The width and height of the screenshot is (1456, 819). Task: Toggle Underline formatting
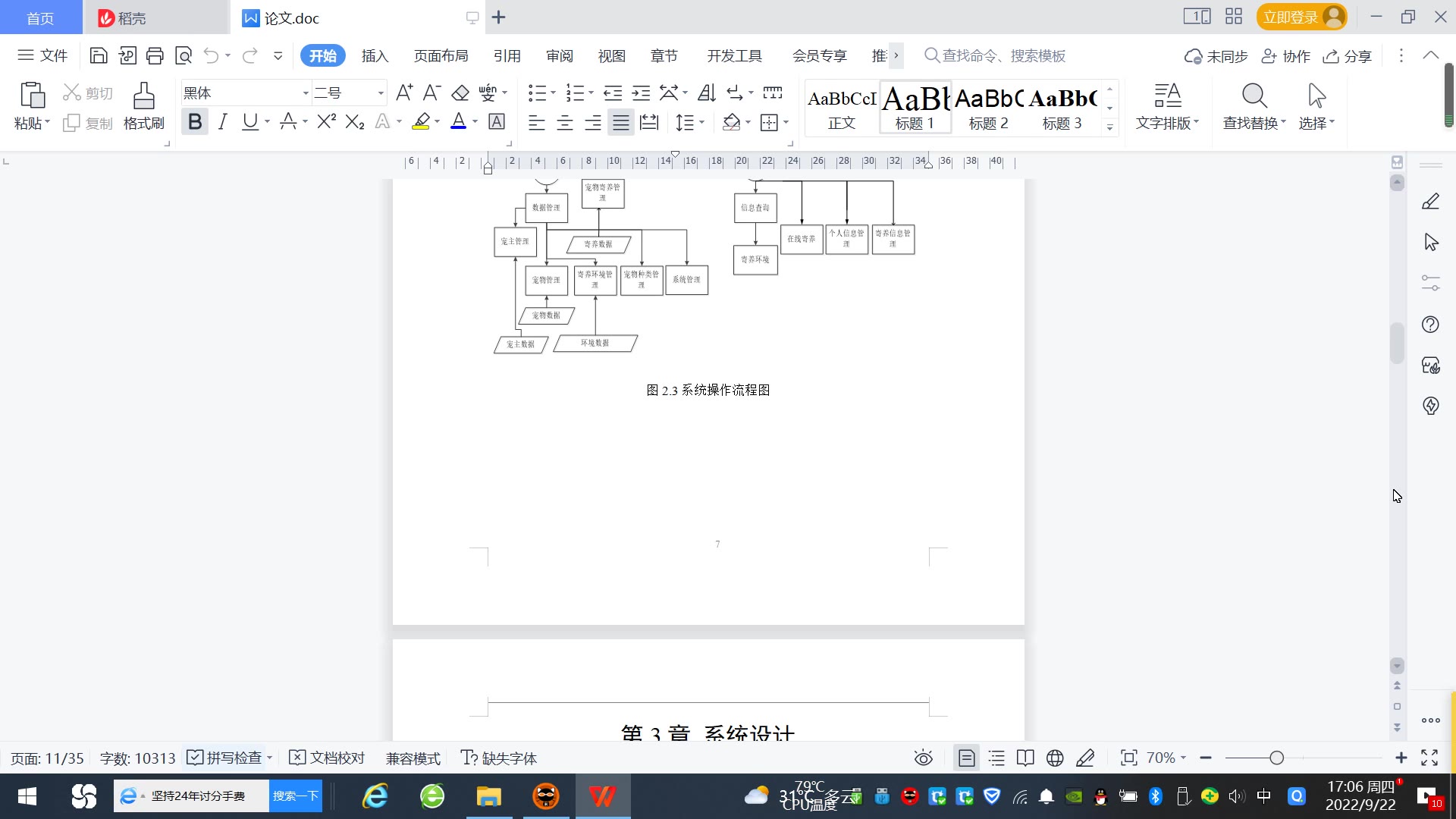click(249, 121)
